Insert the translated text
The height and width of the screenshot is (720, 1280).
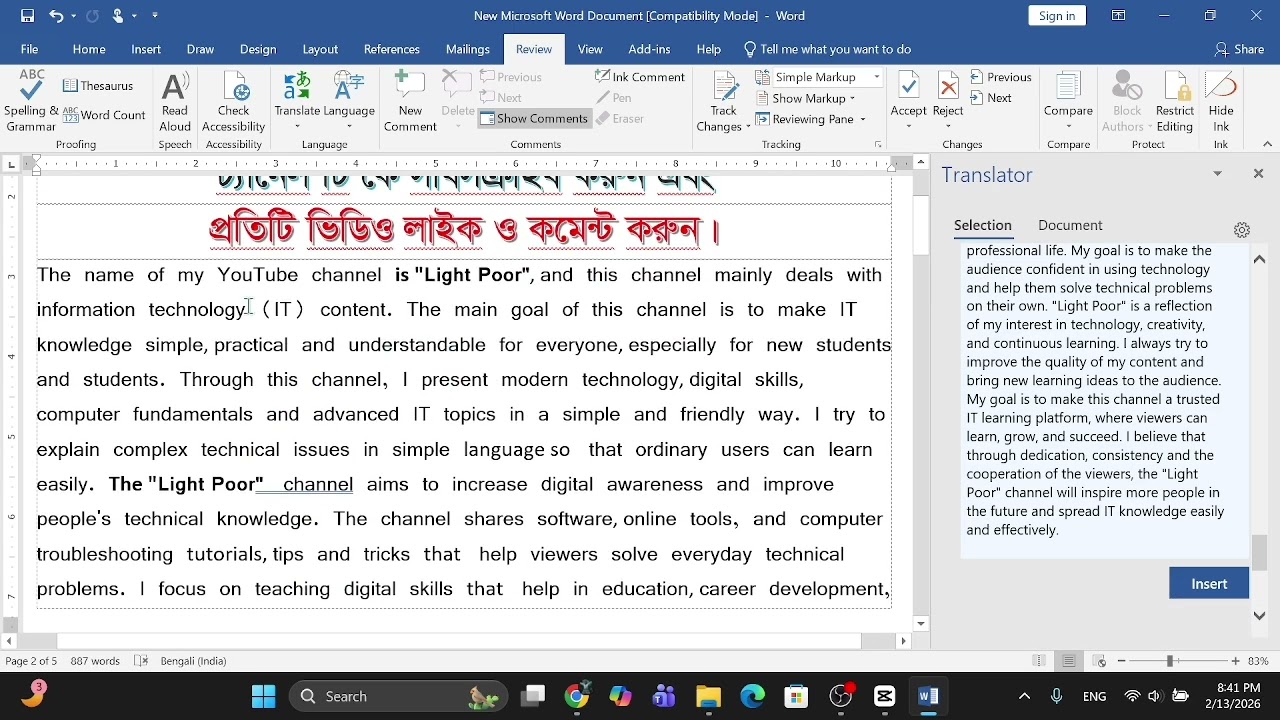1209,584
